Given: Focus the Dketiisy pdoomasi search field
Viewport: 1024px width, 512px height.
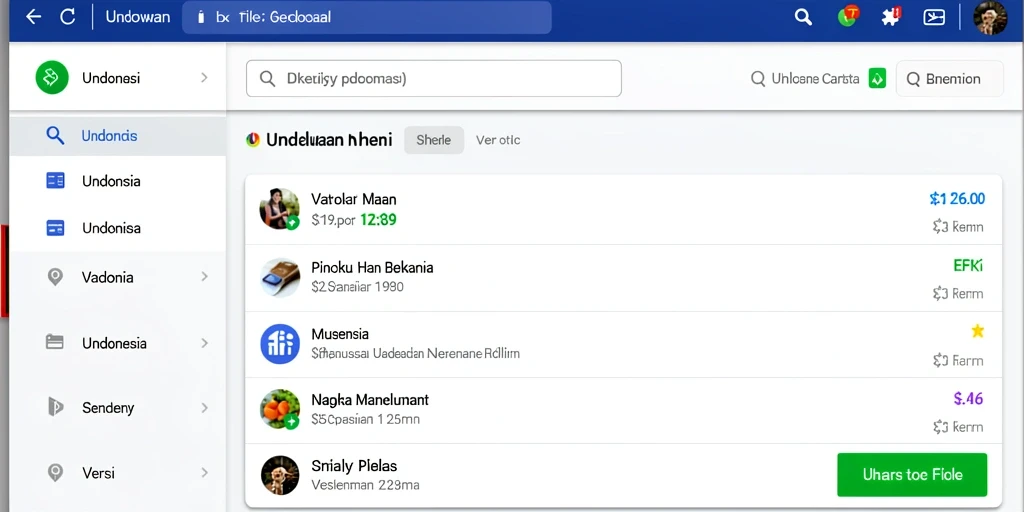Looking at the screenshot, I should click(x=434, y=78).
